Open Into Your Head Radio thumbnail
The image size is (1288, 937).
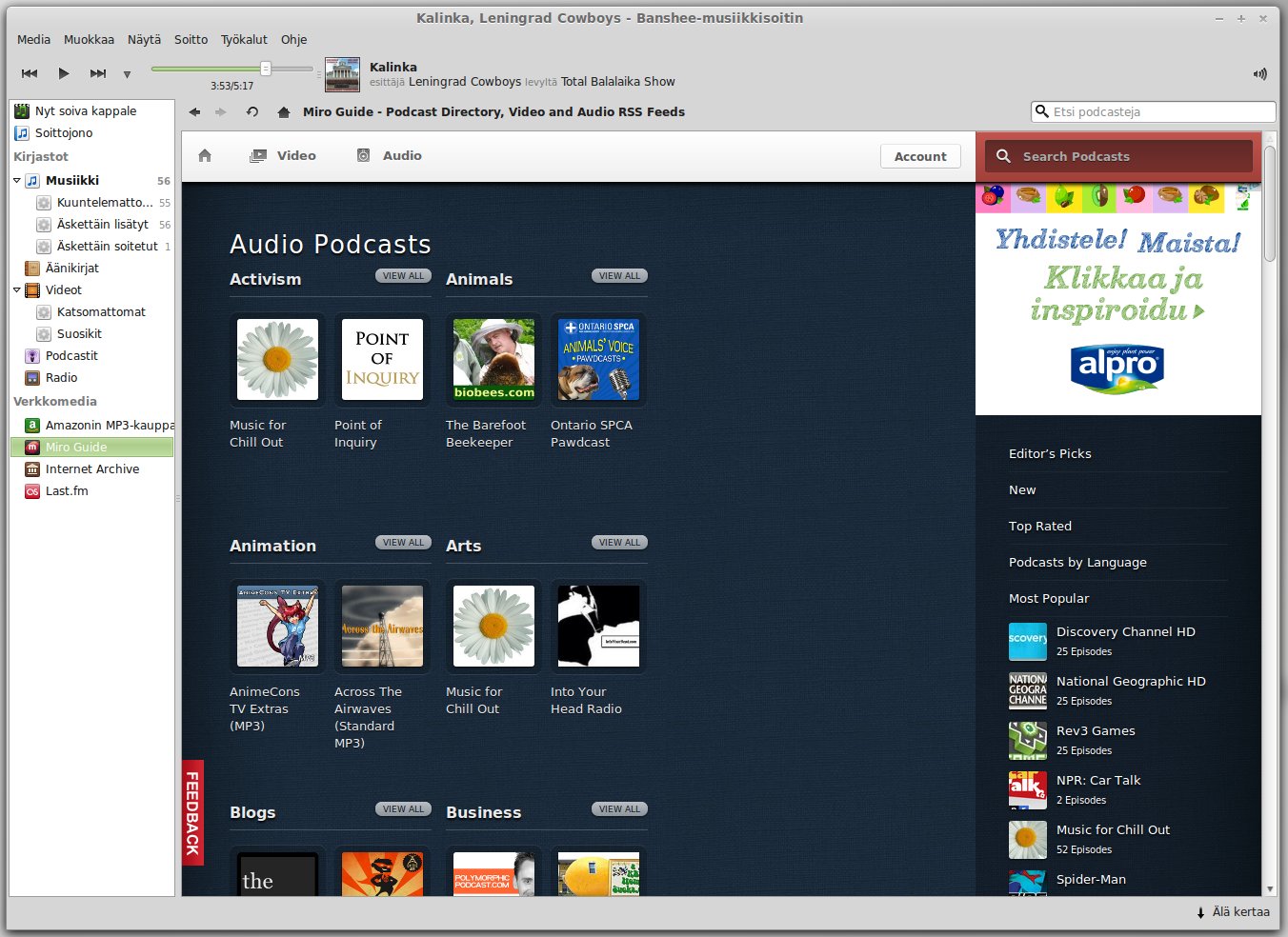click(x=598, y=626)
